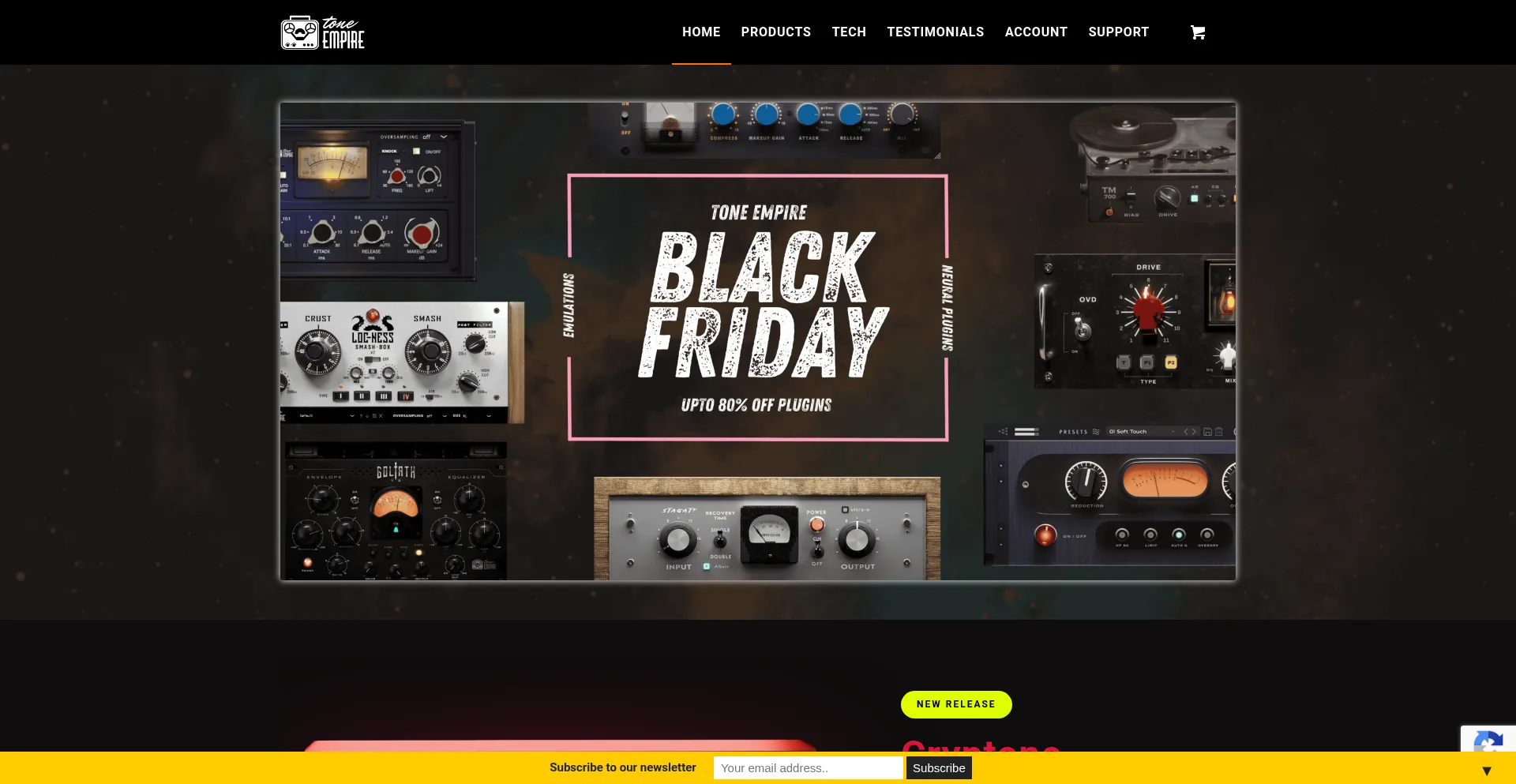Open the PRODUCTS menu

coord(775,32)
